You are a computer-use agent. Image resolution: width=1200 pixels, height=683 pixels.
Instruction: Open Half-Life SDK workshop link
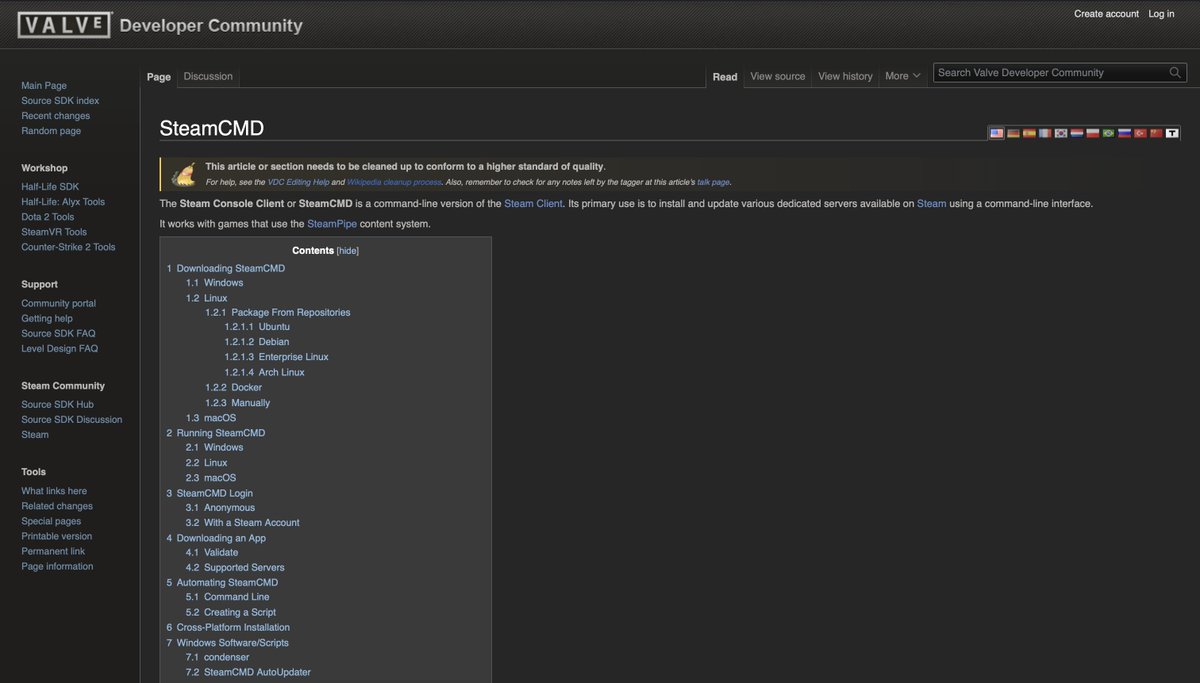point(50,187)
